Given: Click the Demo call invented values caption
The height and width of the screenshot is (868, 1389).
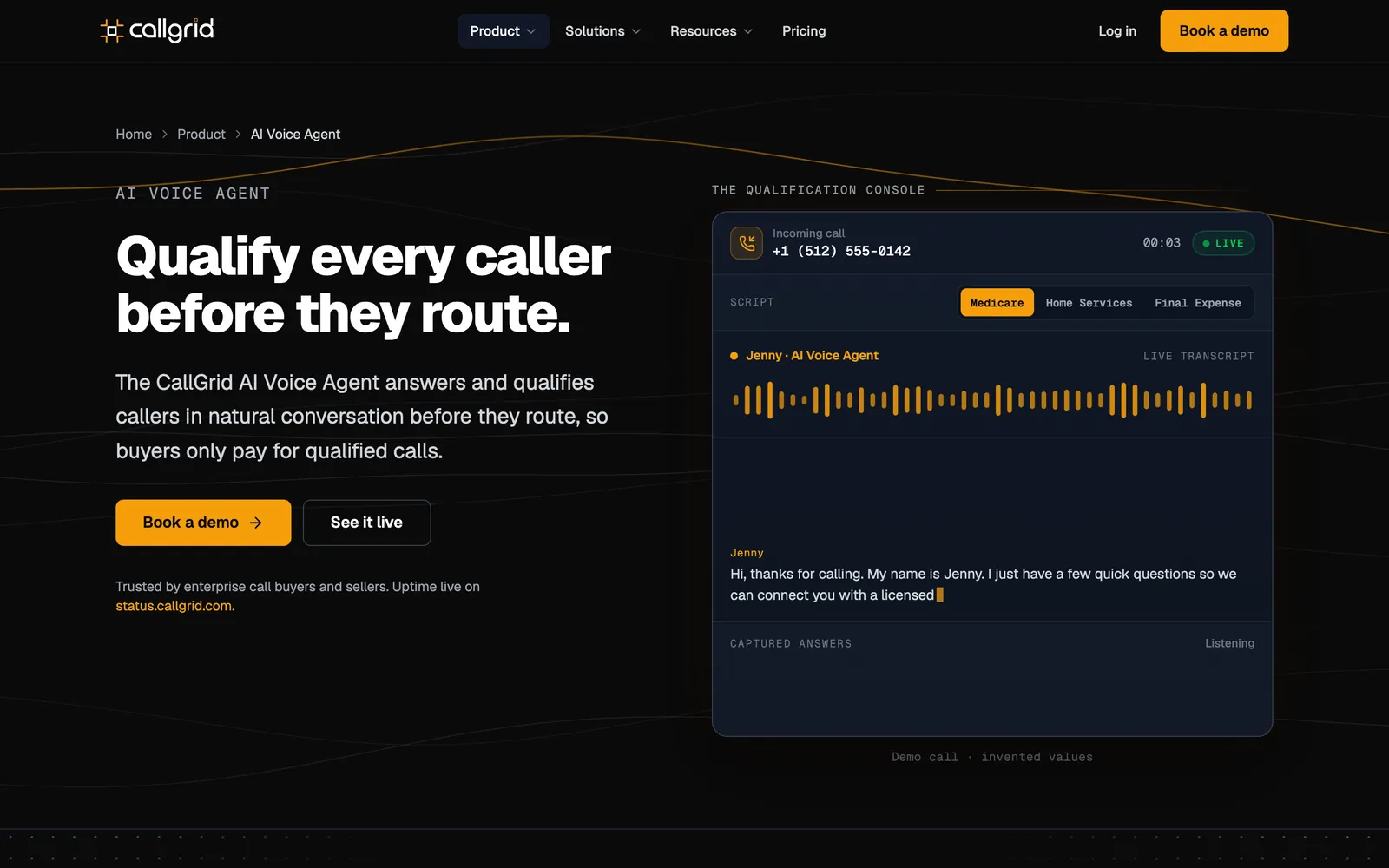Looking at the screenshot, I should 992,757.
